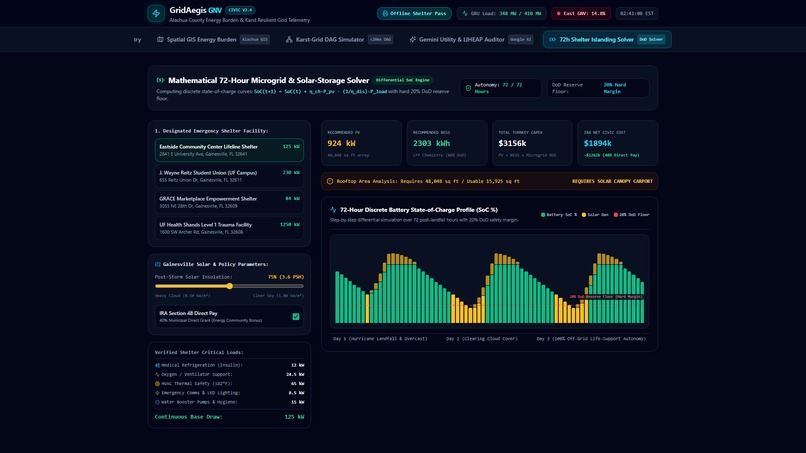Click the map icon beside Spatial GIS
Viewport: 806px width, 453px height.
(x=160, y=40)
